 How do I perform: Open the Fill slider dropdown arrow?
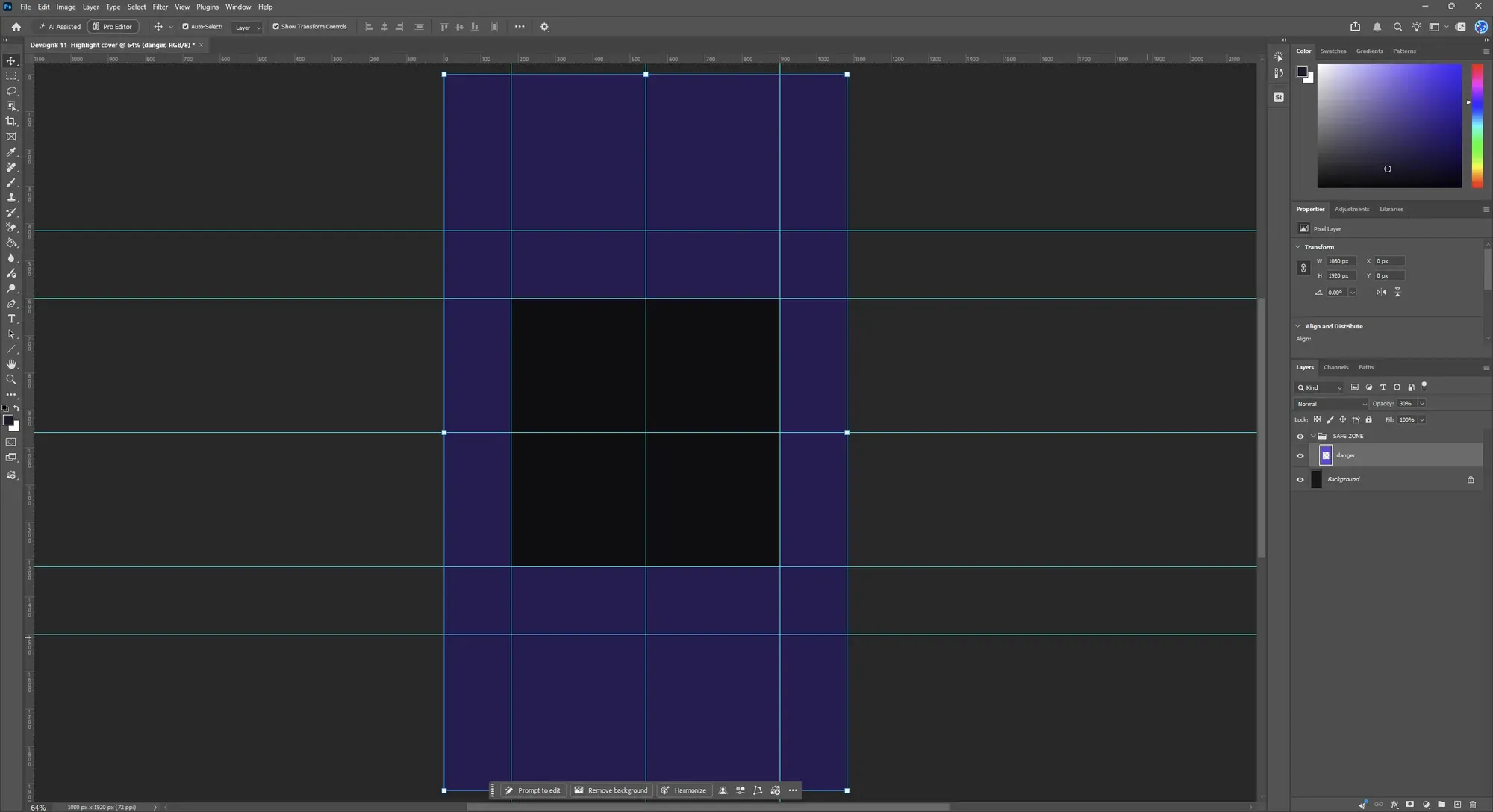(1421, 420)
